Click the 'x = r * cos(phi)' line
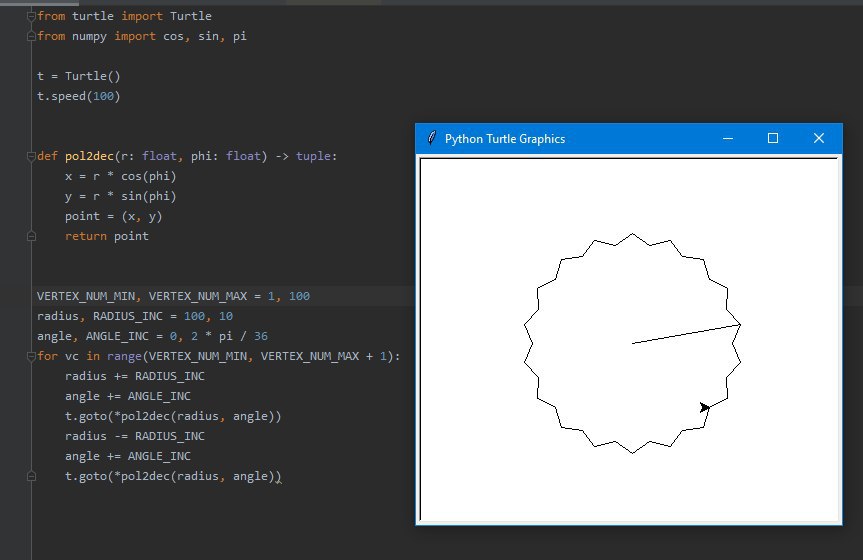Image resolution: width=863 pixels, height=560 pixels. [x=121, y=176]
